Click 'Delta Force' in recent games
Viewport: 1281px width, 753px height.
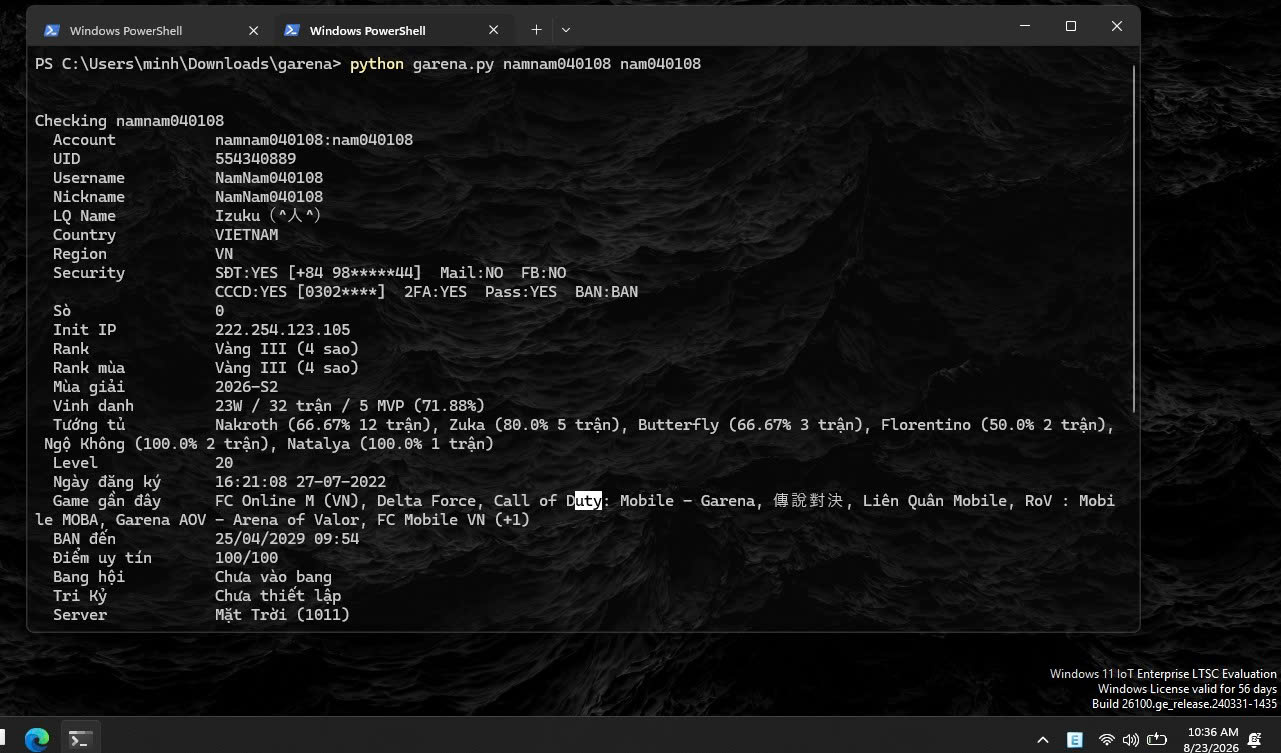(426, 501)
